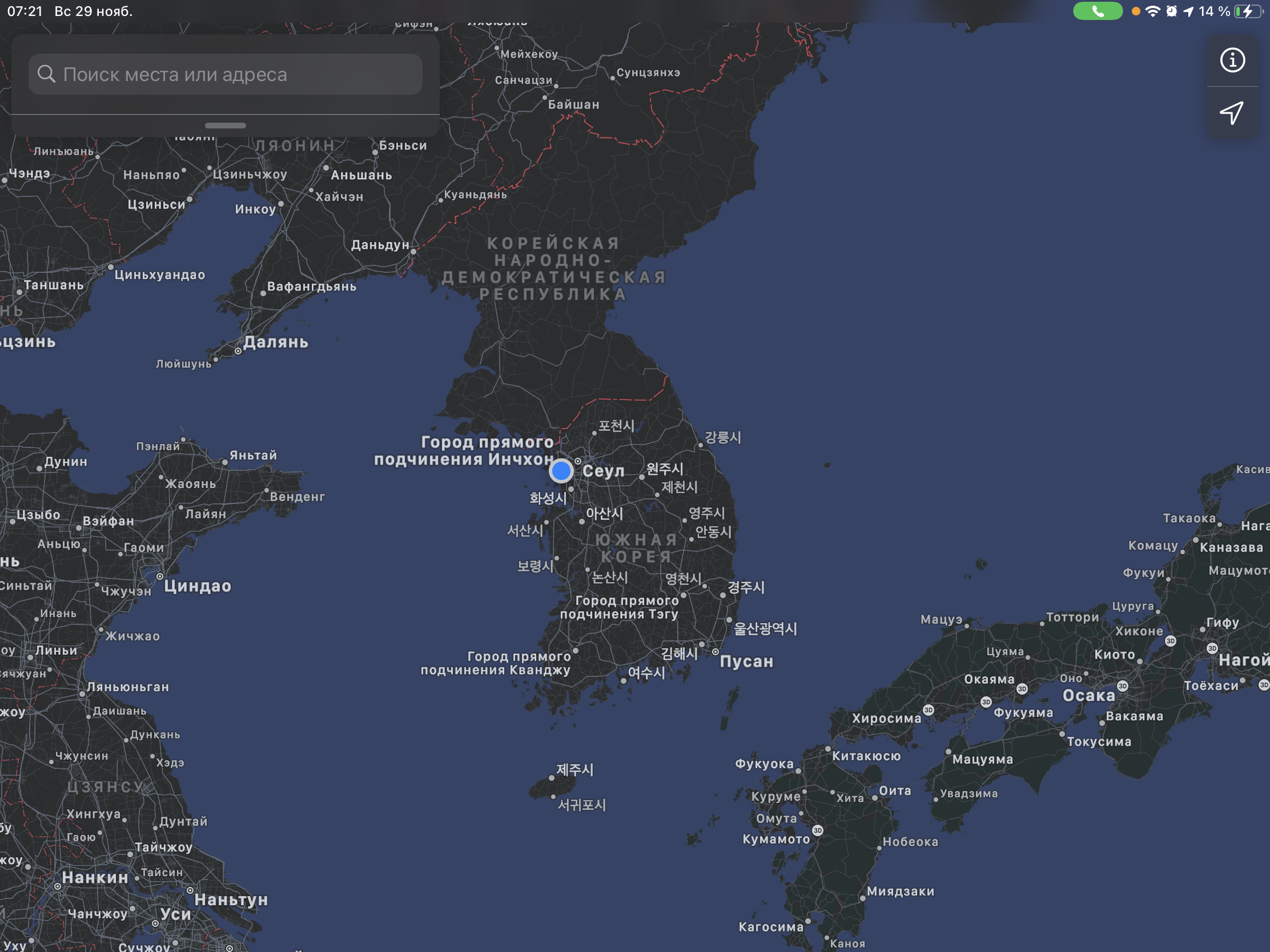Click the place or address search field
Image resolution: width=1270 pixels, height=952 pixels.
226,74
